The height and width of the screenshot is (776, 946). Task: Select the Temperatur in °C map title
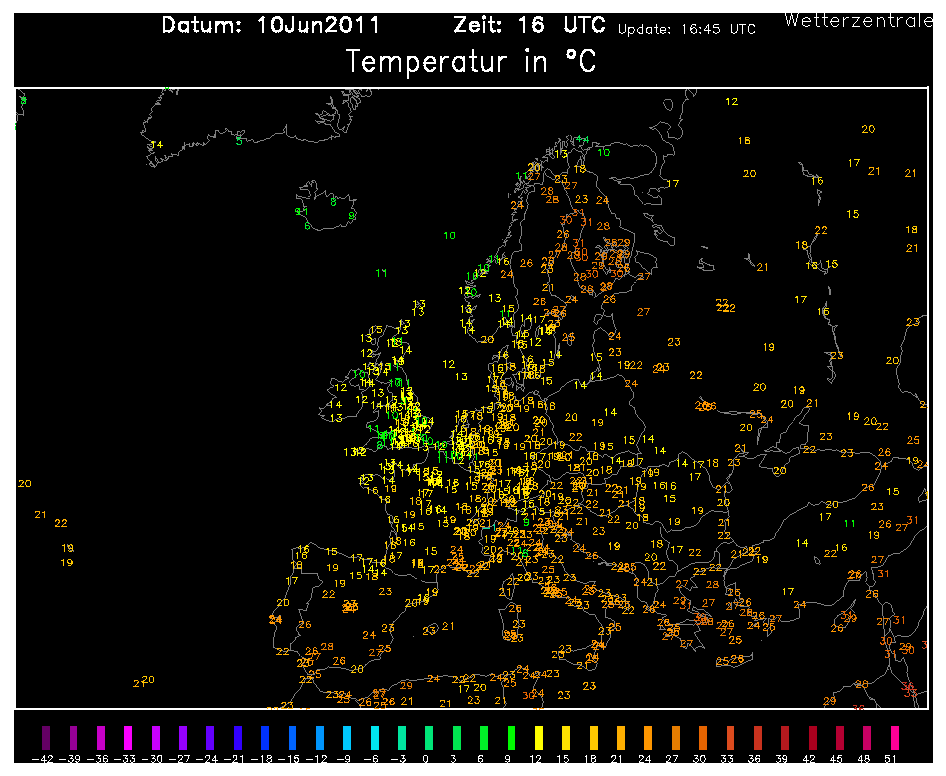coord(470,62)
